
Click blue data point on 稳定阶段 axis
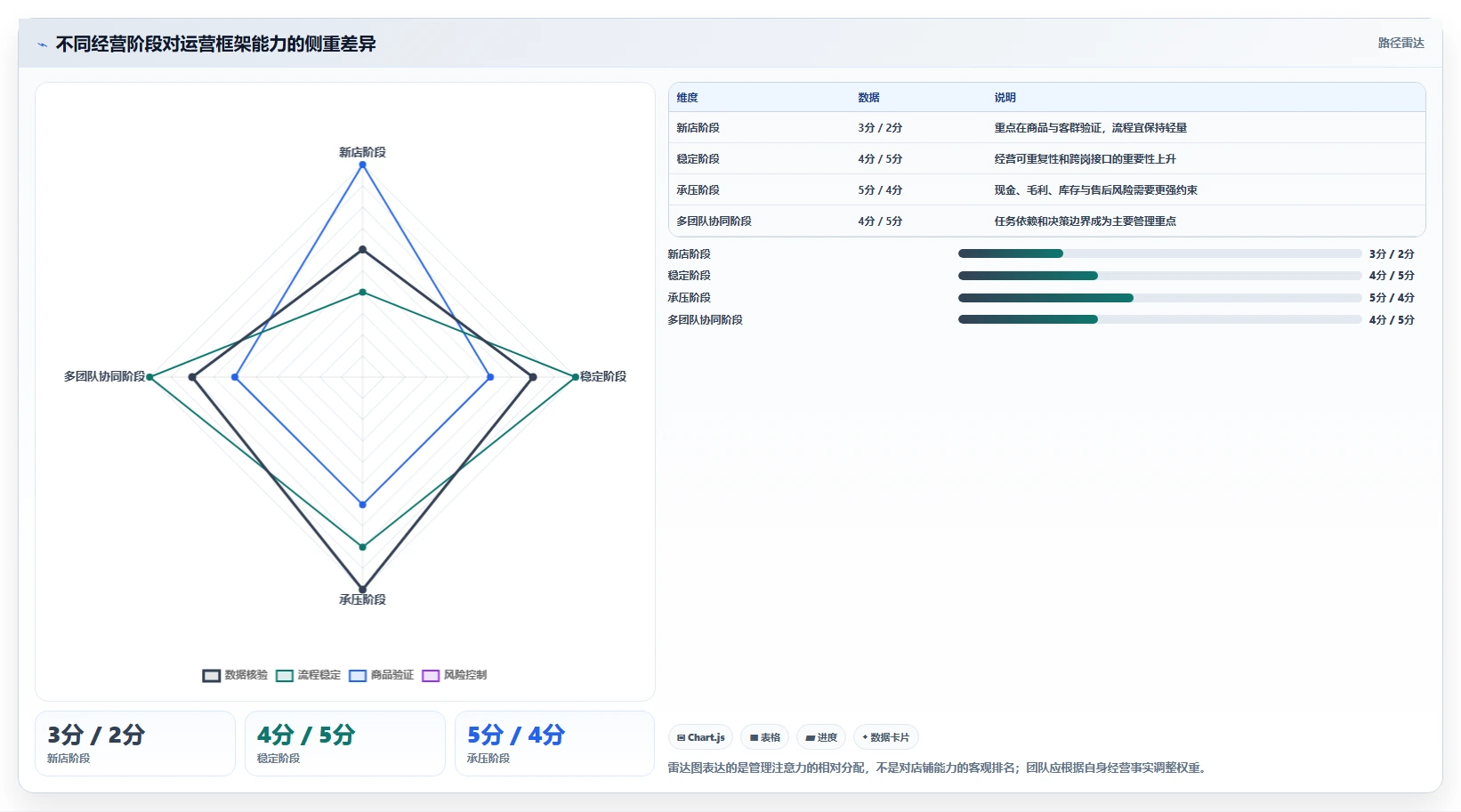point(490,377)
